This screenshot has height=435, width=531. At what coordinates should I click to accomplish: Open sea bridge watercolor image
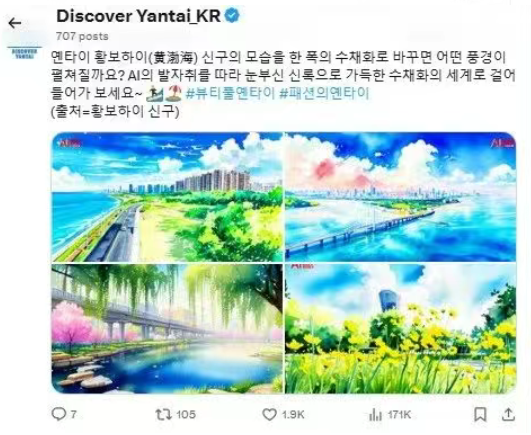[x=401, y=197]
